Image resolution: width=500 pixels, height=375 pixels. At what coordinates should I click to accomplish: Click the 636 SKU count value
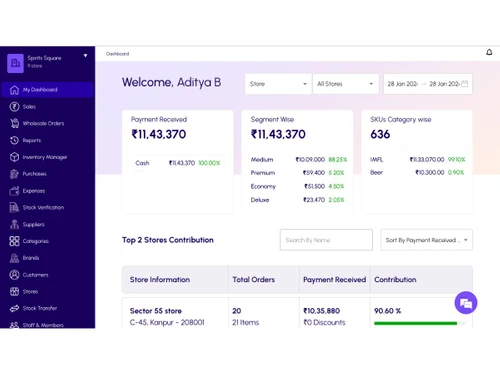coord(380,134)
